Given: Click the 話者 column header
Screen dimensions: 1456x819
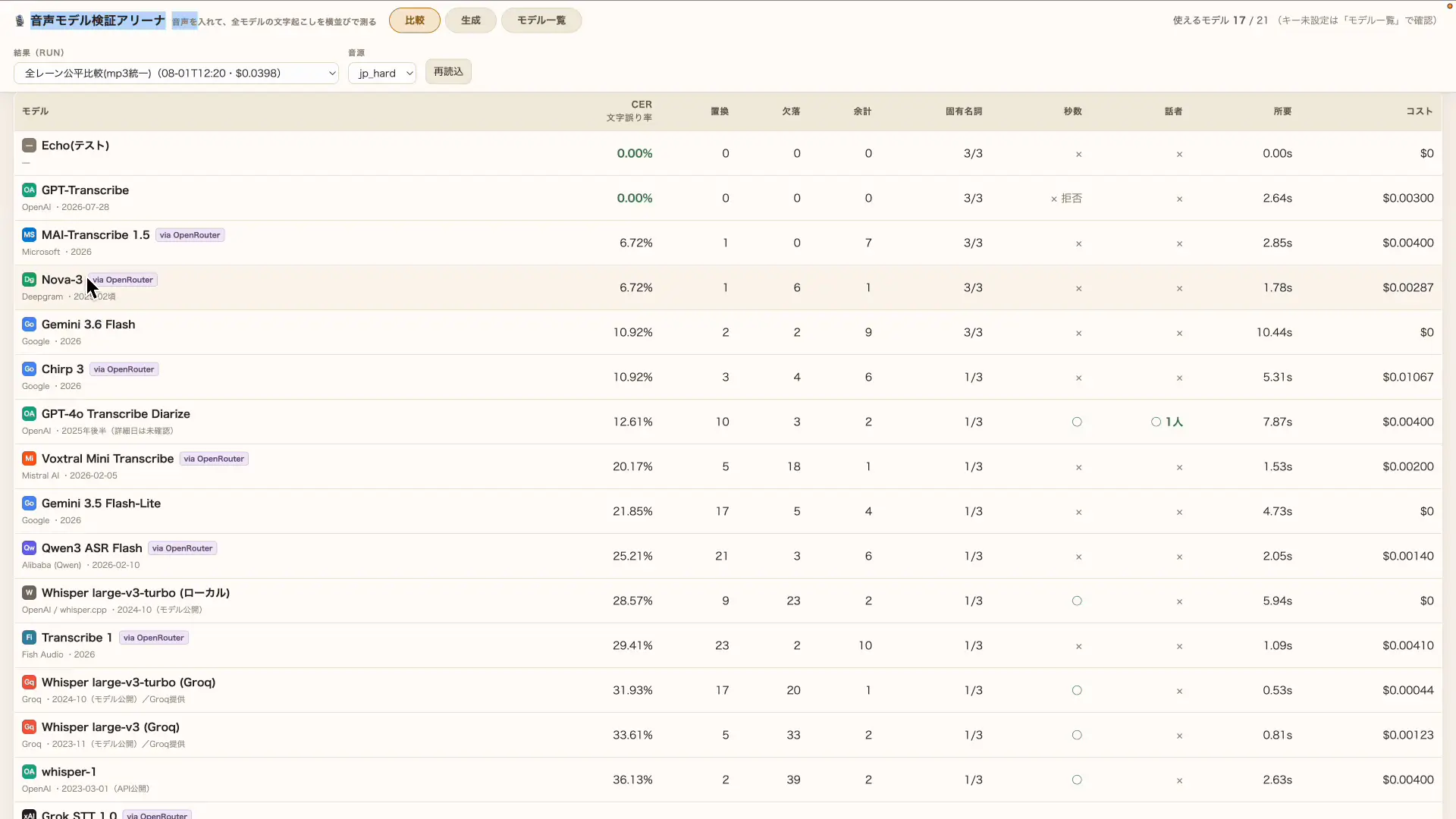Looking at the screenshot, I should 1173,111.
